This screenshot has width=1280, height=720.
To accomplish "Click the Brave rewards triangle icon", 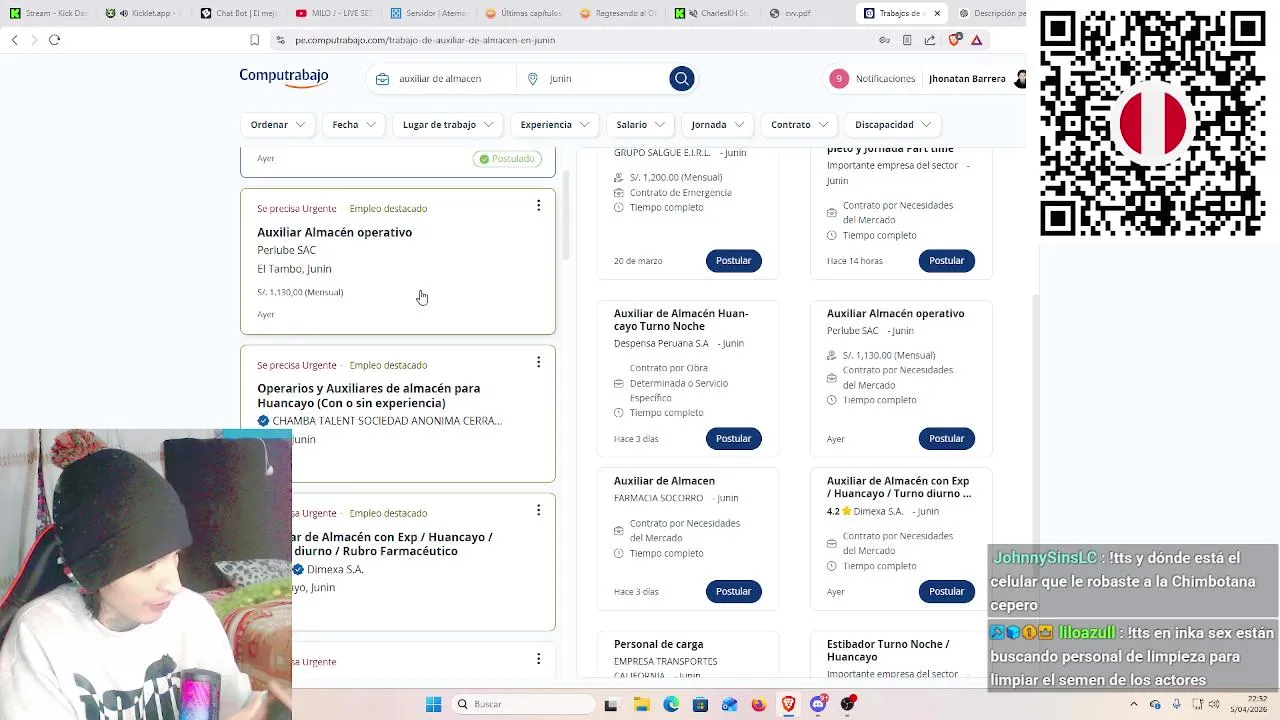I will 977,40.
